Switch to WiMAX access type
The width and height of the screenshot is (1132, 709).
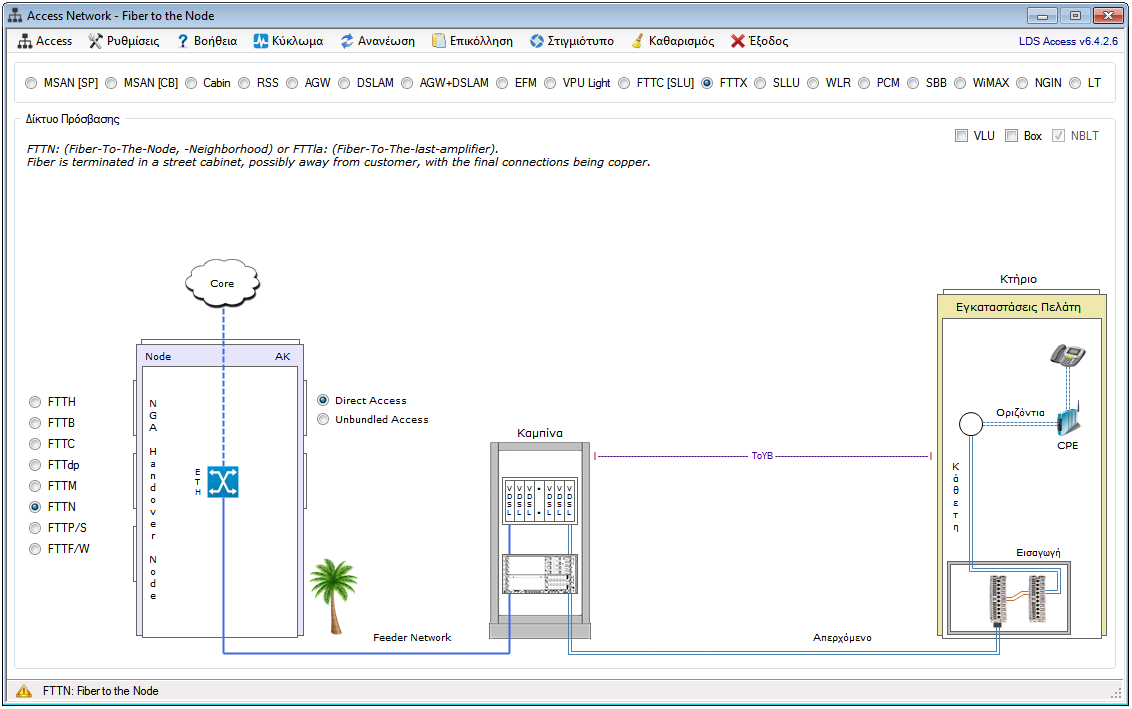click(x=960, y=83)
